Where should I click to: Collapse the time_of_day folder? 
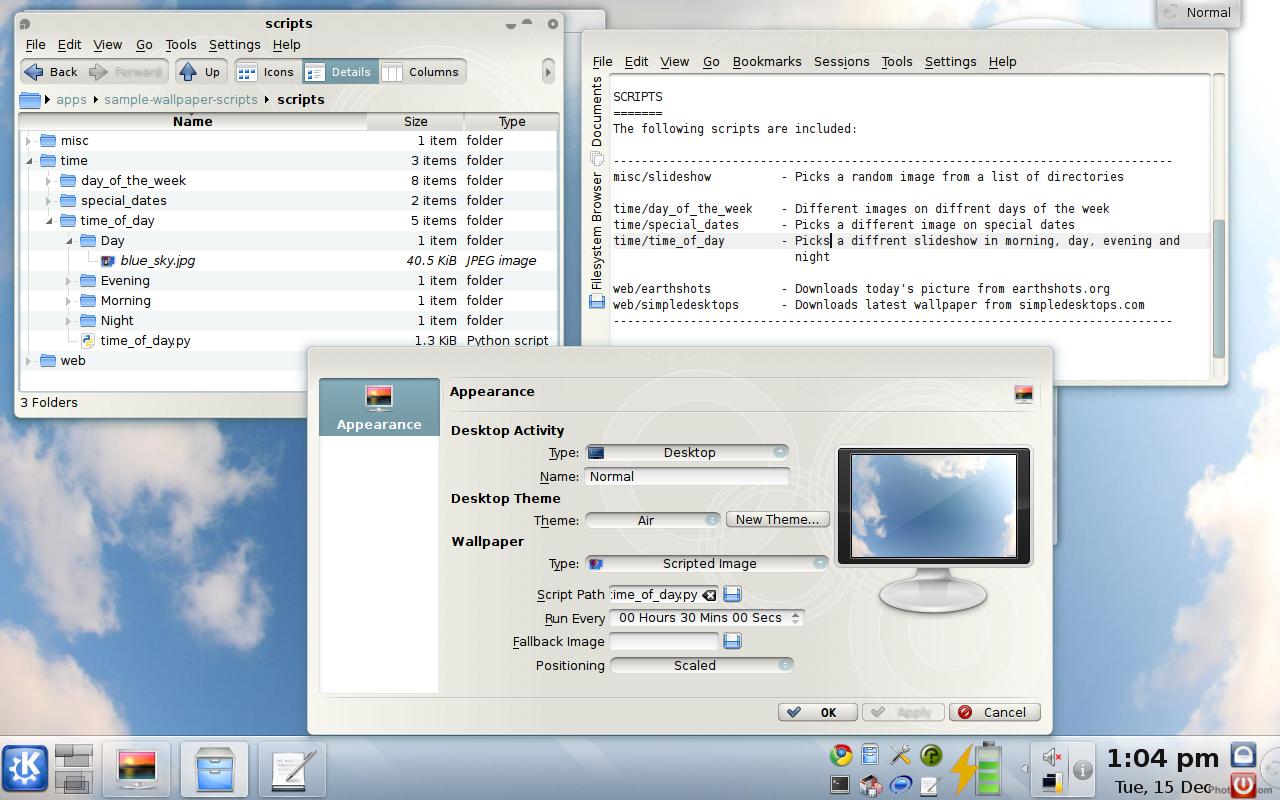(x=49, y=221)
